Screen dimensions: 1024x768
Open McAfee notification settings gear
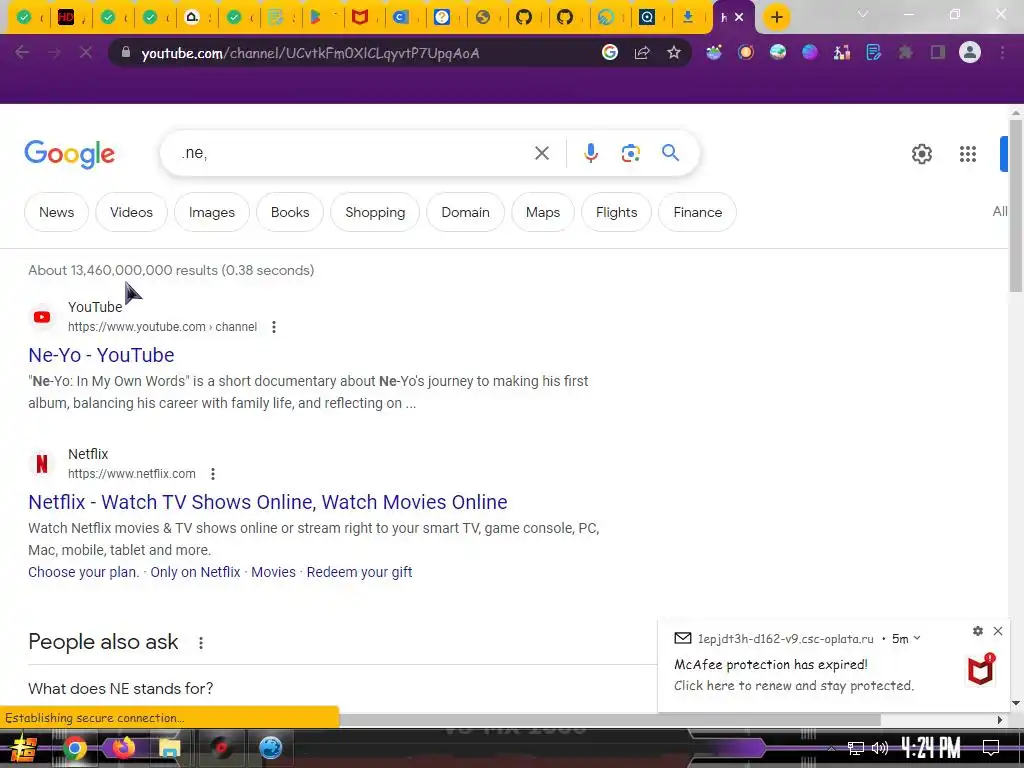pyautogui.click(x=978, y=631)
